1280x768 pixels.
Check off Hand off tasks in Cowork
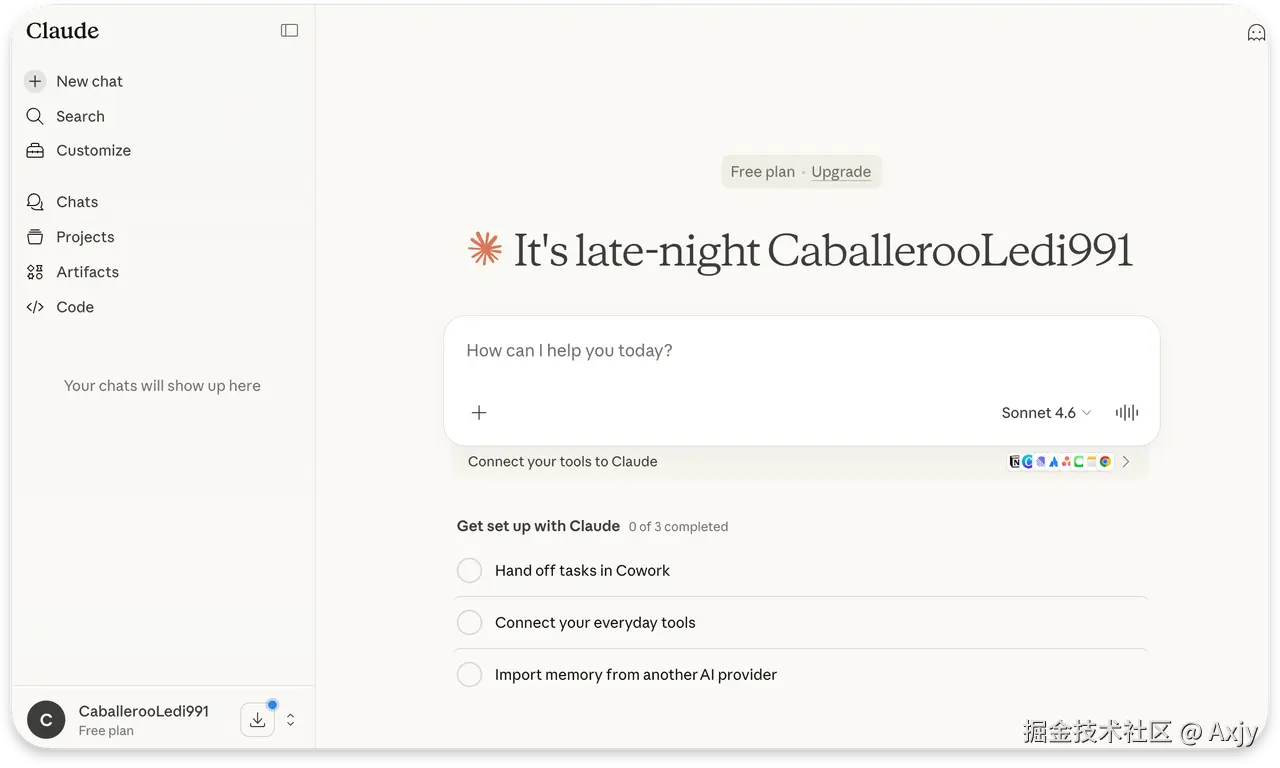[469, 570]
